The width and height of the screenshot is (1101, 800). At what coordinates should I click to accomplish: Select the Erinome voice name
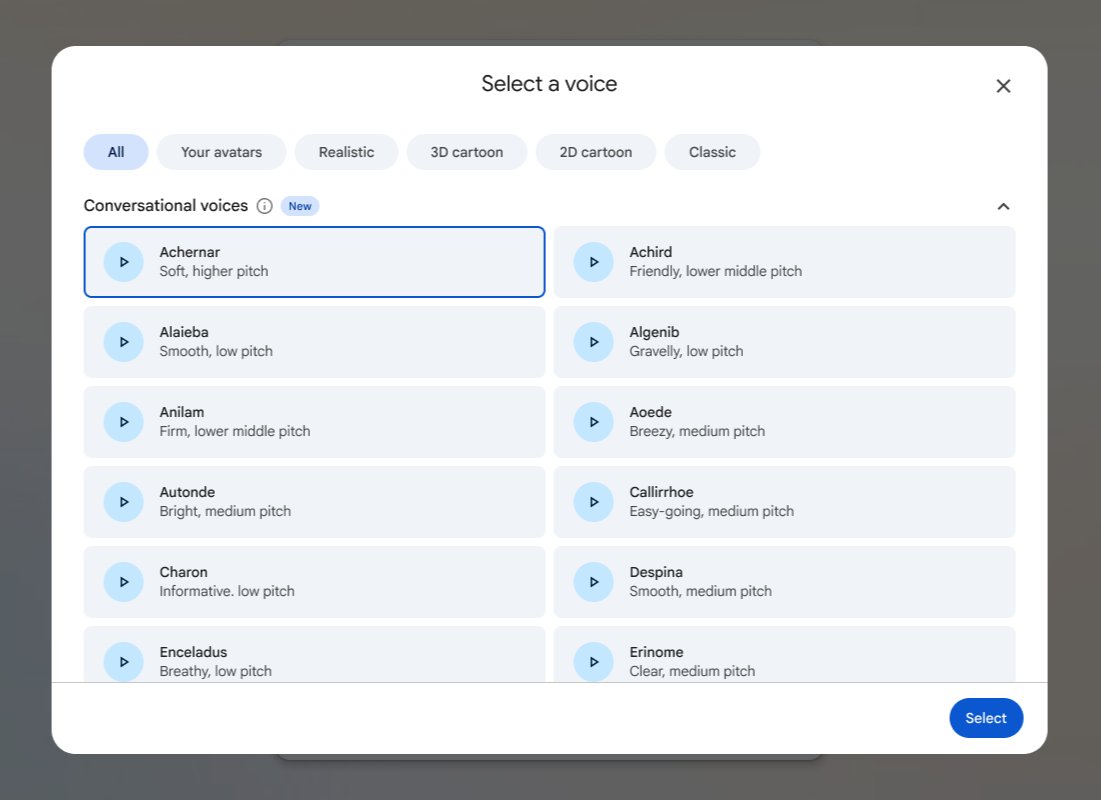point(657,653)
